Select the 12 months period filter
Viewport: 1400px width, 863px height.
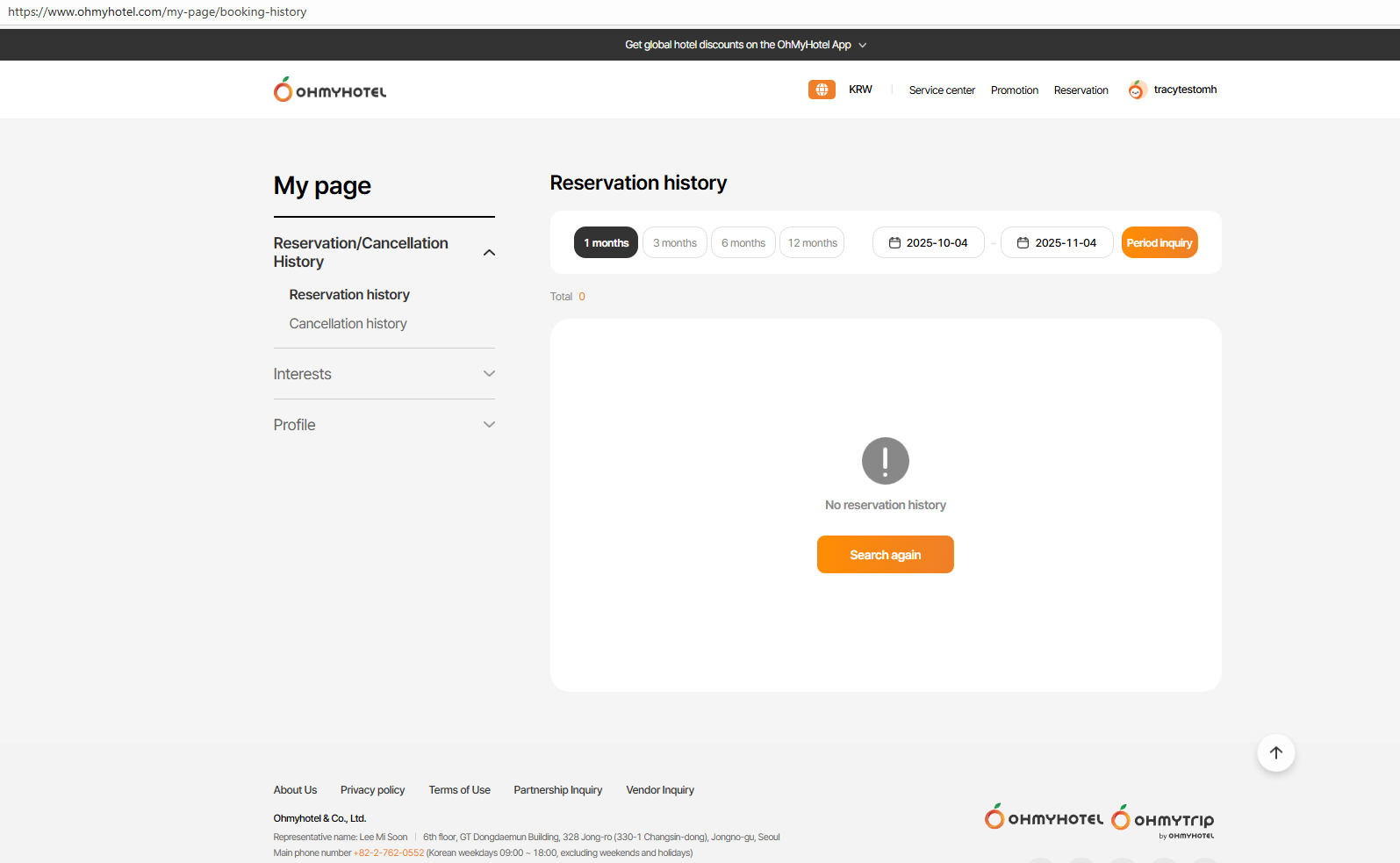coord(812,242)
